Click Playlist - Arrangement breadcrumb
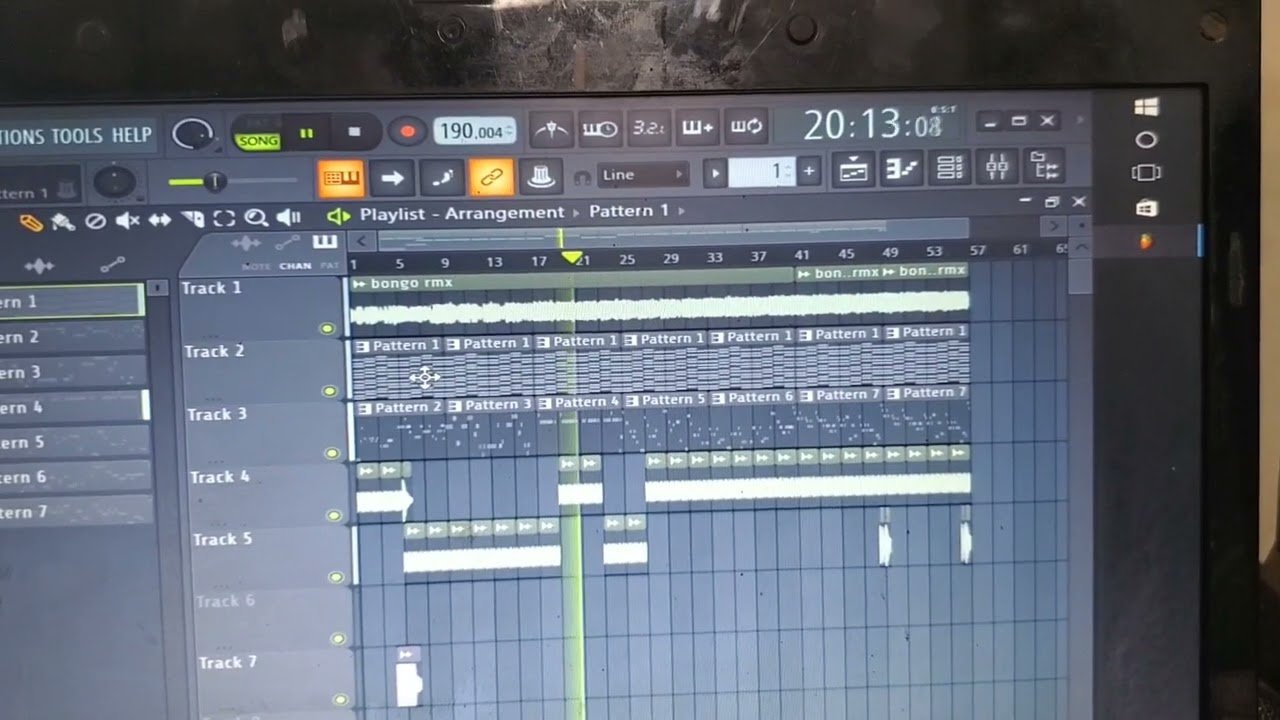Image resolution: width=1280 pixels, height=720 pixels. click(x=462, y=213)
